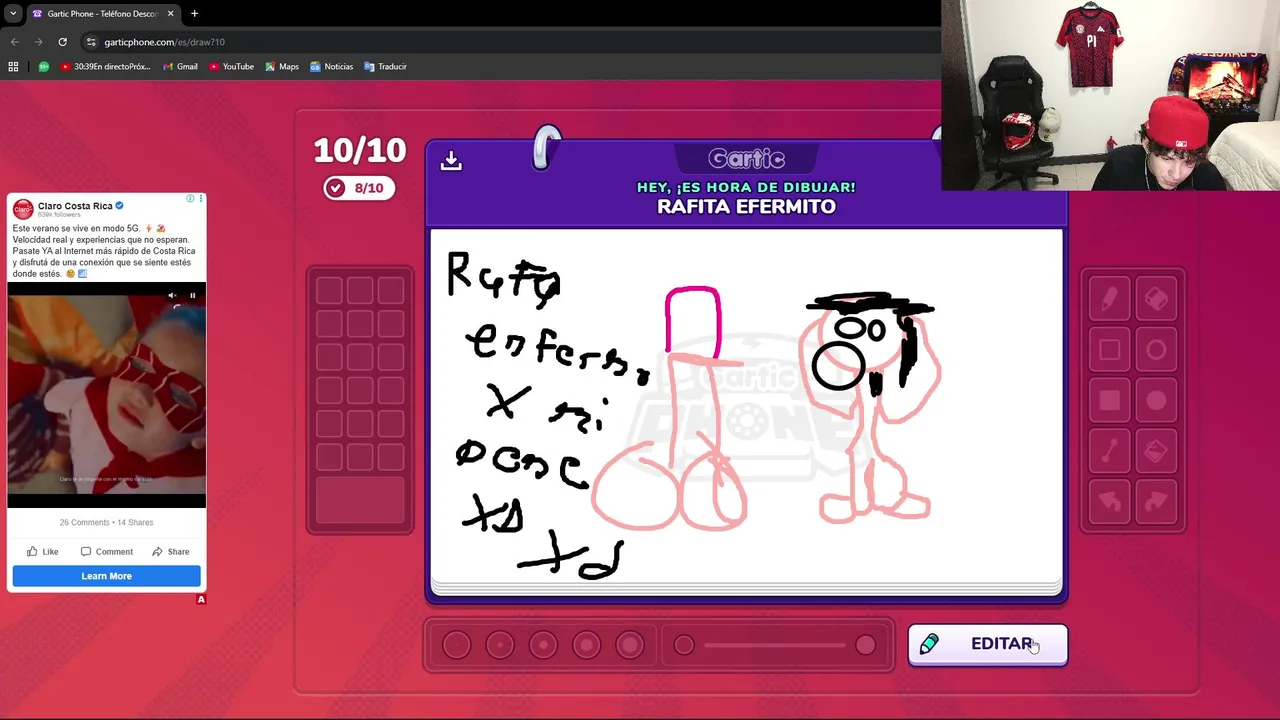1280x720 pixels.
Task: Select the filled circle shape tool
Action: coord(1156,401)
